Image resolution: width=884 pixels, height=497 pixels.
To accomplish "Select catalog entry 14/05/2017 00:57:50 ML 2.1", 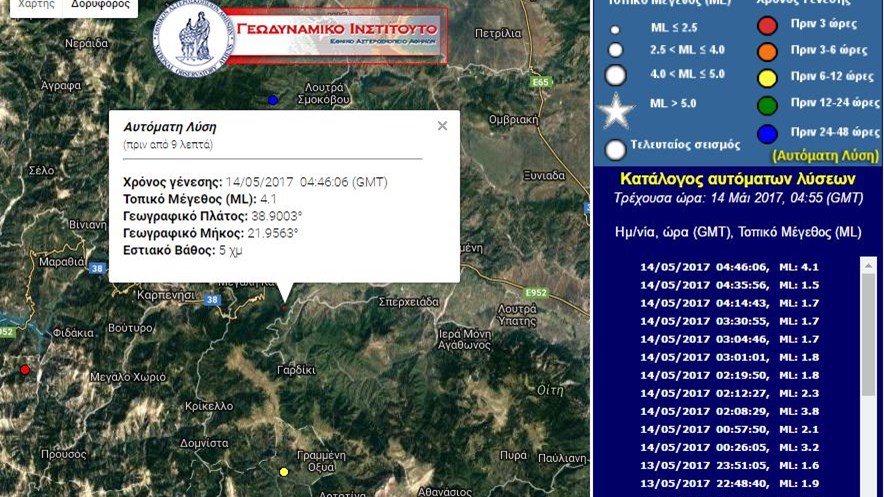I will tap(729, 429).
